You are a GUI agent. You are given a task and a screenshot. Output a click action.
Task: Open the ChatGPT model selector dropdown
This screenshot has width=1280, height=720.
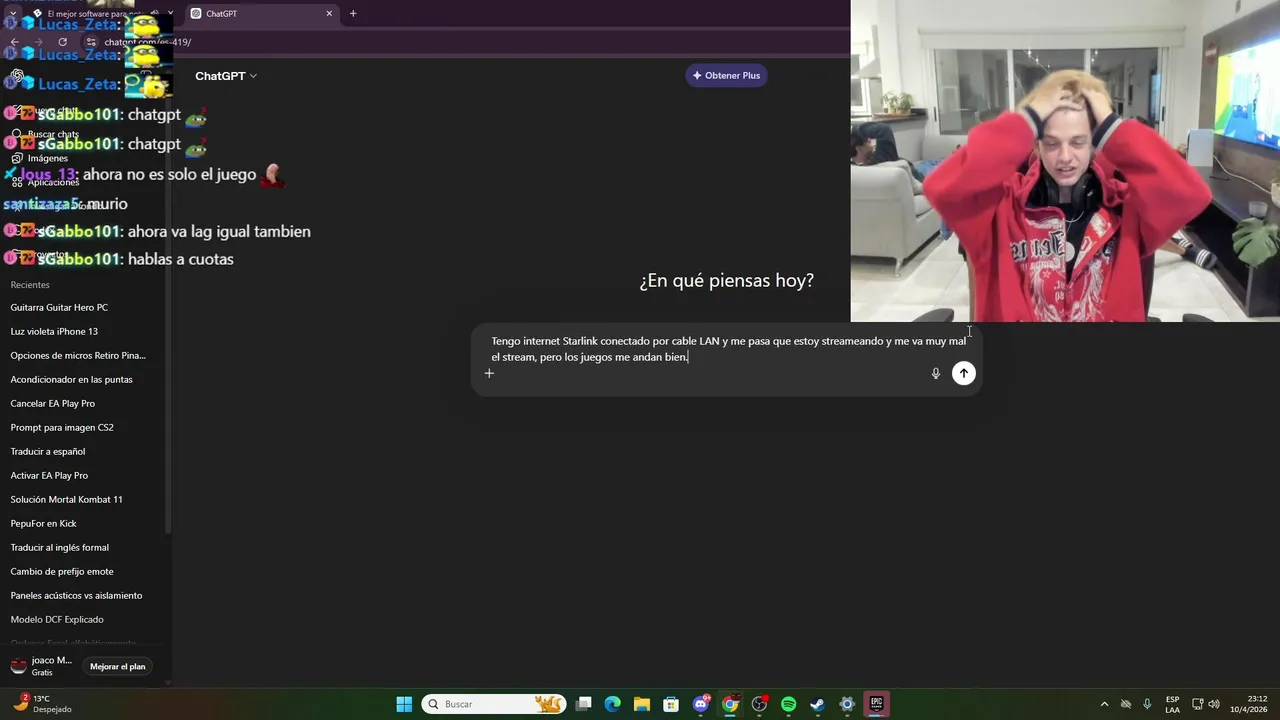[x=226, y=76]
